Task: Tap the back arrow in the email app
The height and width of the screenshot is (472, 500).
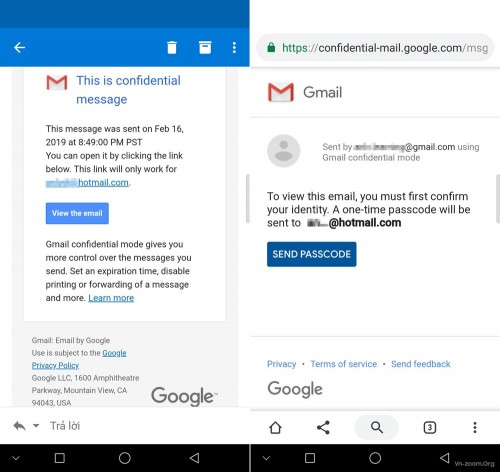Action: pos(19,48)
